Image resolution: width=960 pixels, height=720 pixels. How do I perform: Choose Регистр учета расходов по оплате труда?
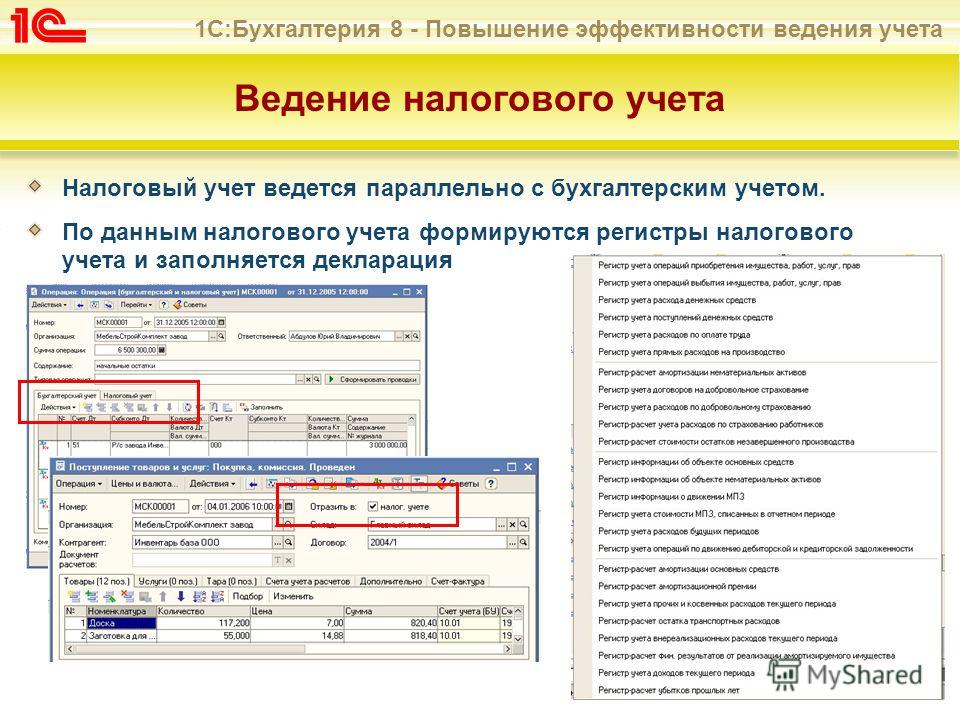(673, 335)
